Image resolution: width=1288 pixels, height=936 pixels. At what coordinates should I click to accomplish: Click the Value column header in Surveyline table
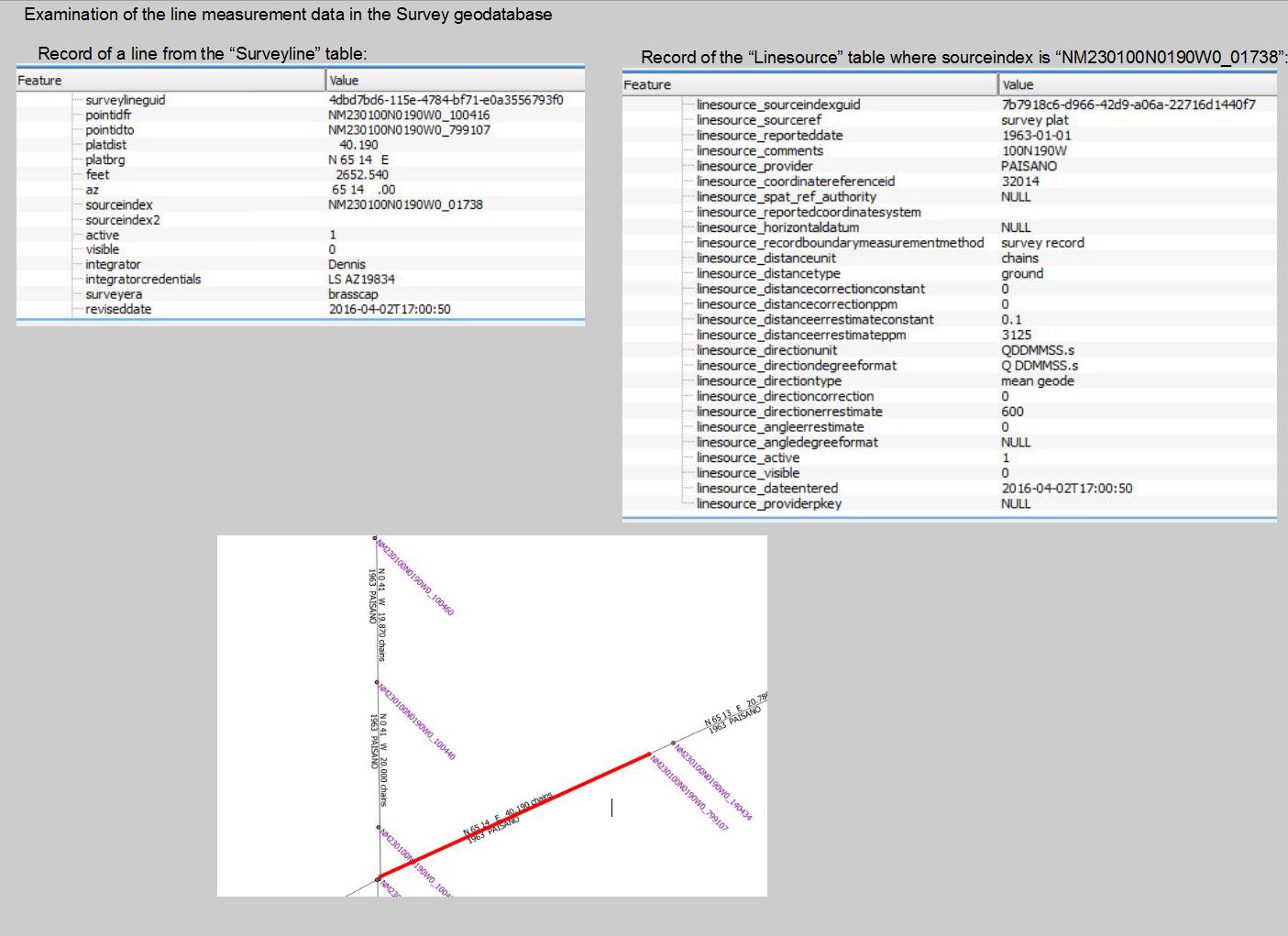pos(456,81)
